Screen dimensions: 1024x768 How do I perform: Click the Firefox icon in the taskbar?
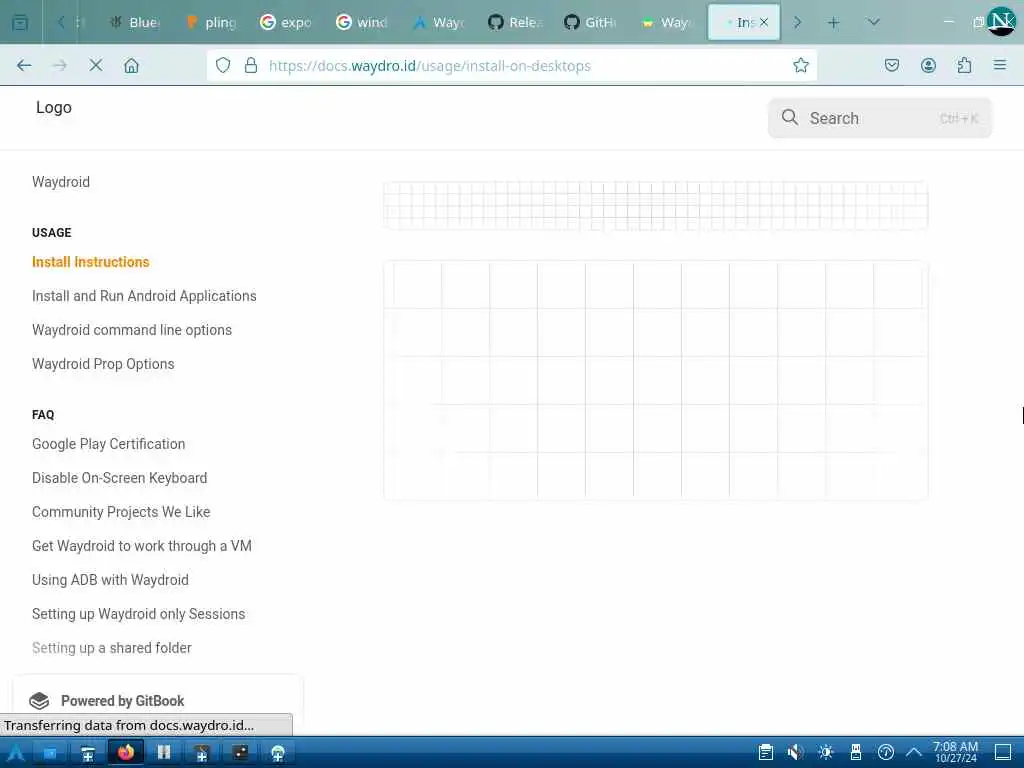point(125,753)
